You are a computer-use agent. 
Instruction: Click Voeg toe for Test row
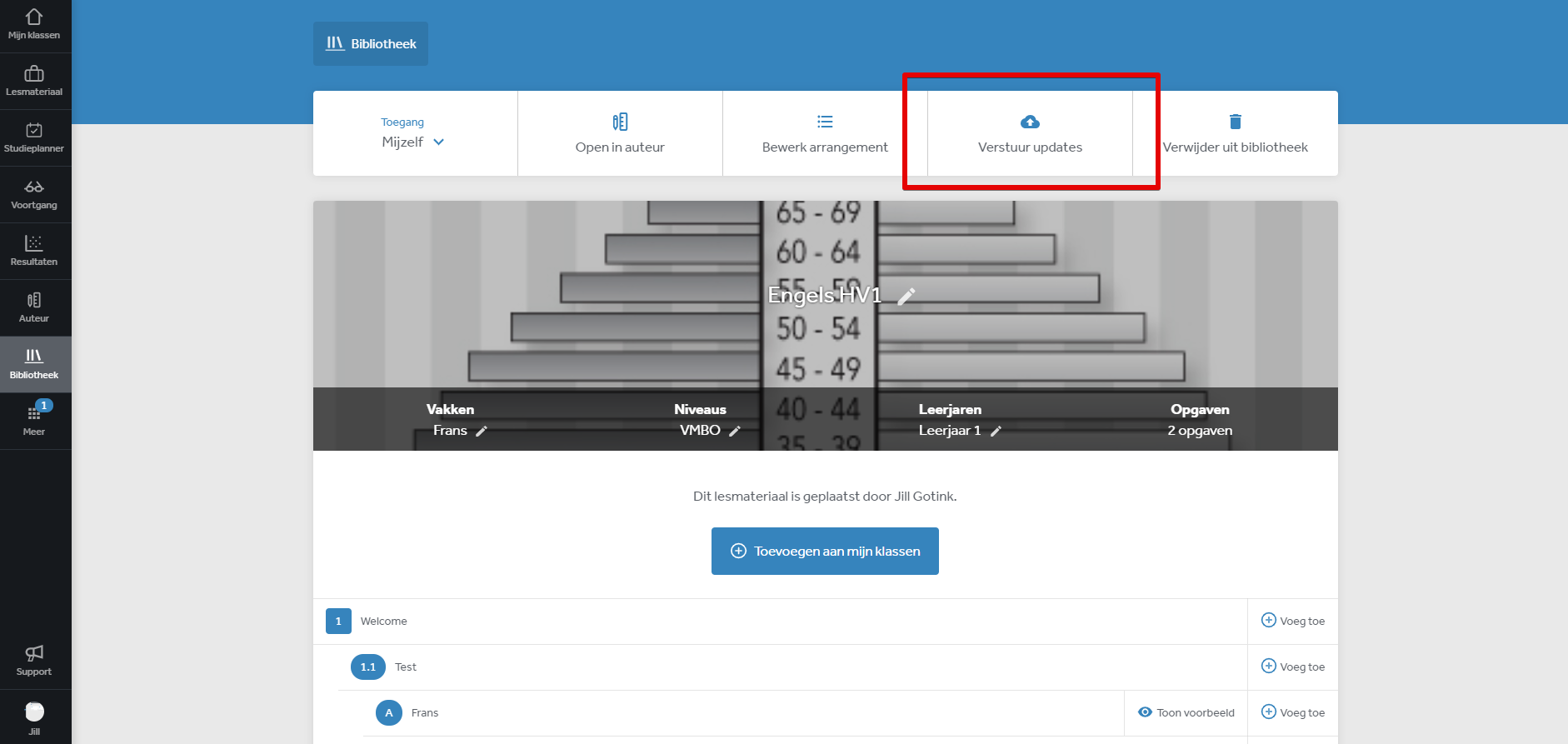1293,667
